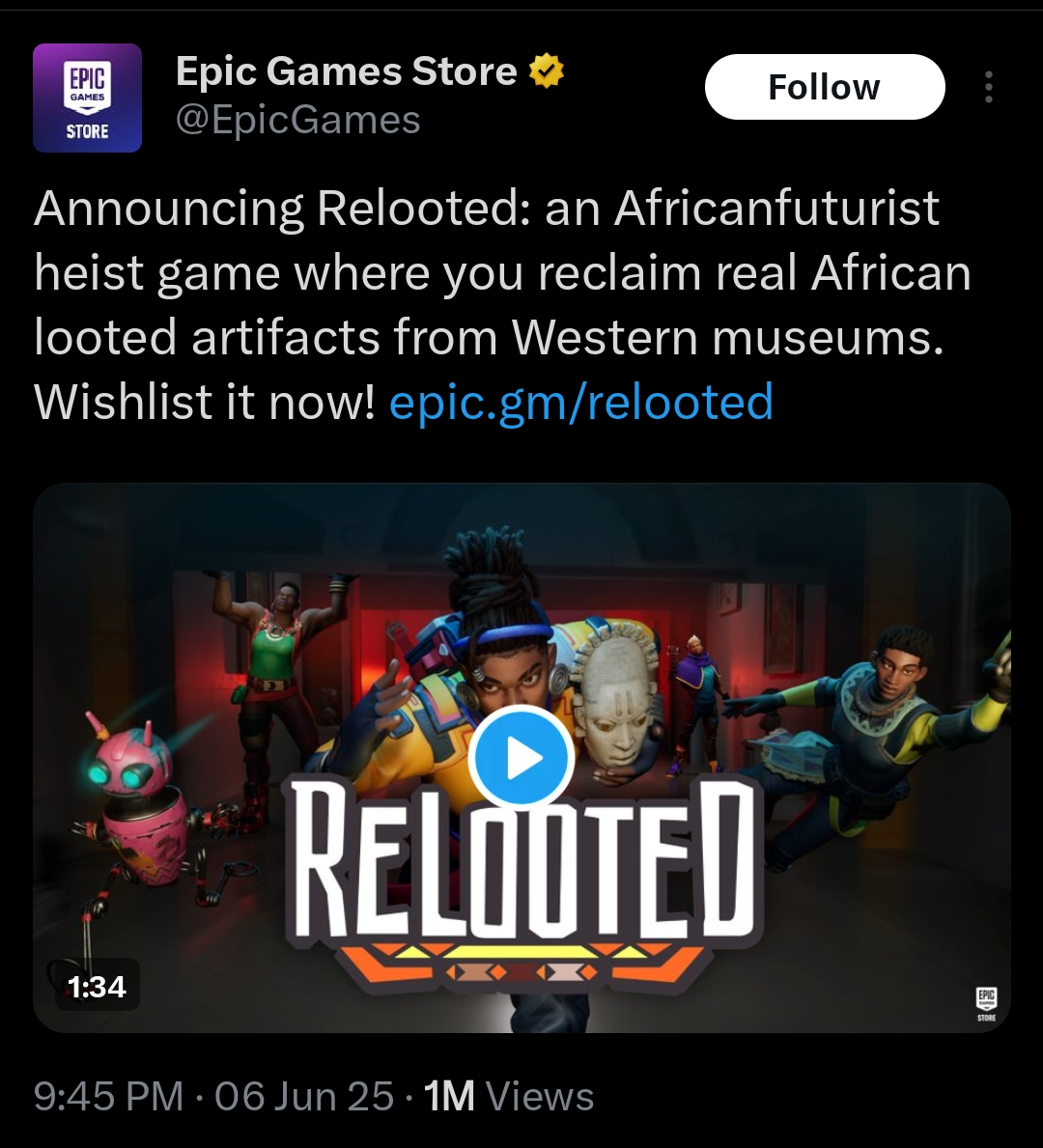Click the Epic Games Store watermark in the video

pos(986,1004)
